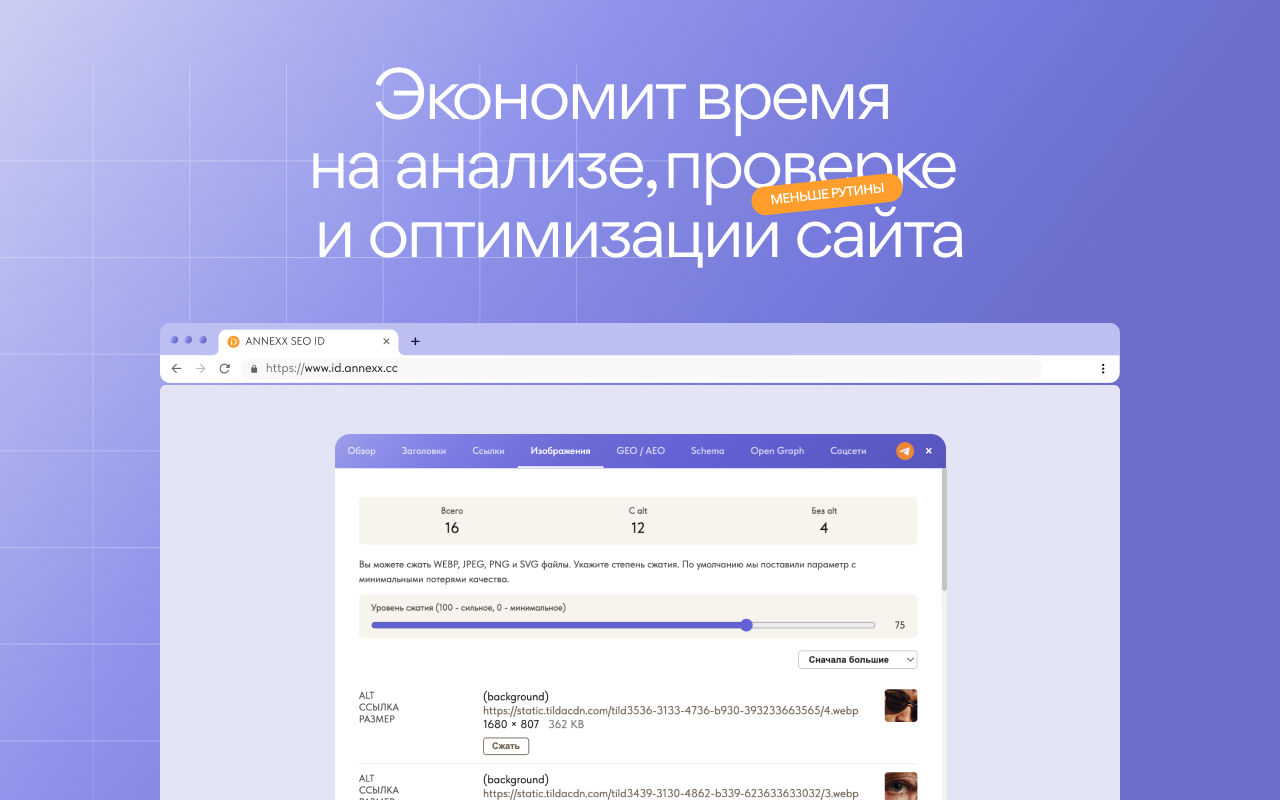
Task: Click the browser forward arrow
Action: (x=201, y=368)
